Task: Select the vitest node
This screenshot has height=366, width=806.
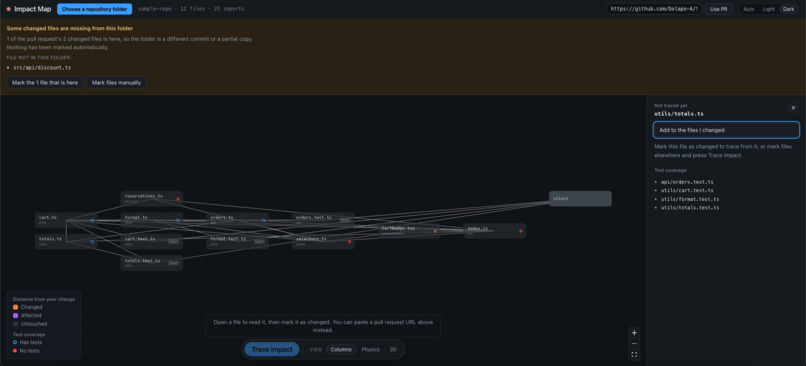Action: pyautogui.click(x=580, y=198)
